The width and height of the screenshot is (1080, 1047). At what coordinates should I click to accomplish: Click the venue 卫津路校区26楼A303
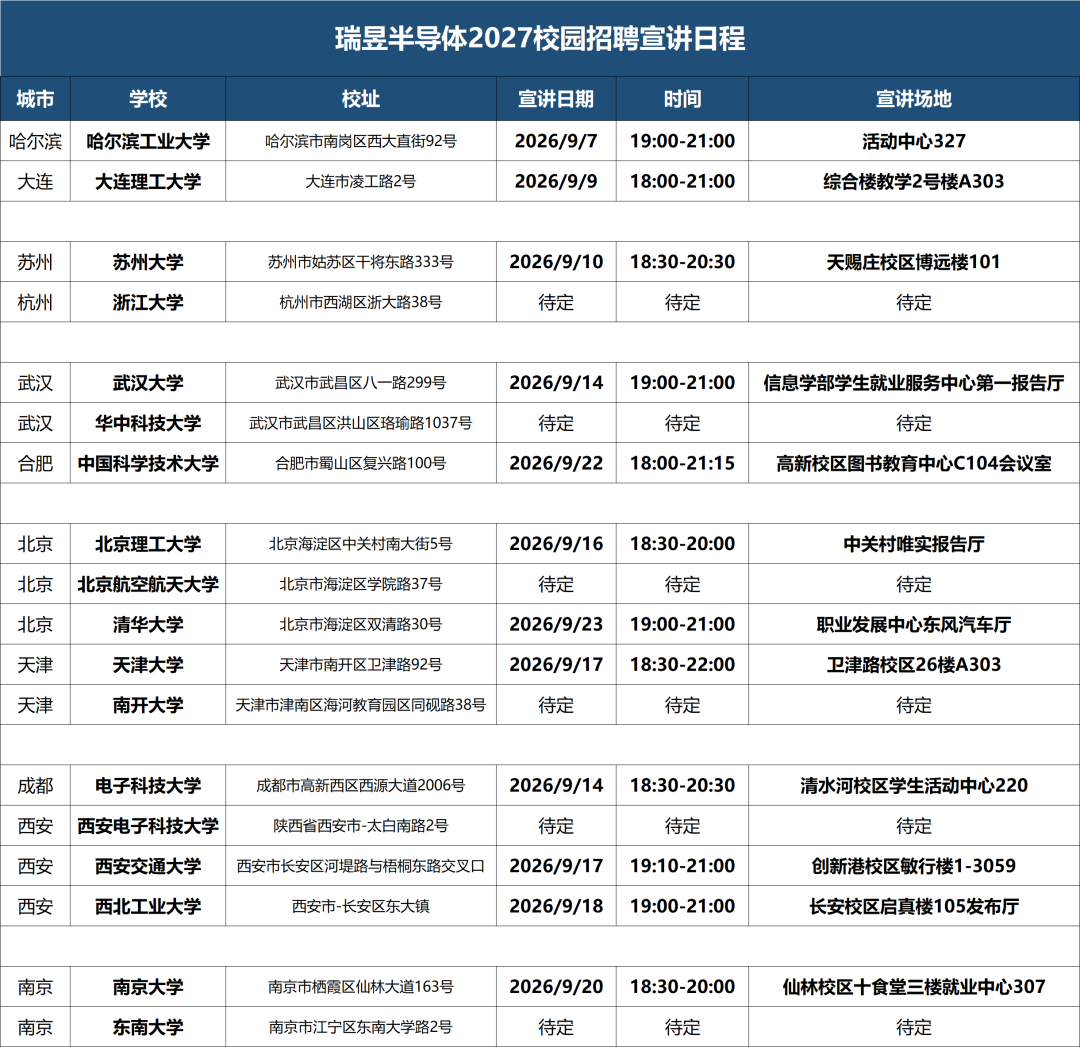pyautogui.click(x=914, y=665)
